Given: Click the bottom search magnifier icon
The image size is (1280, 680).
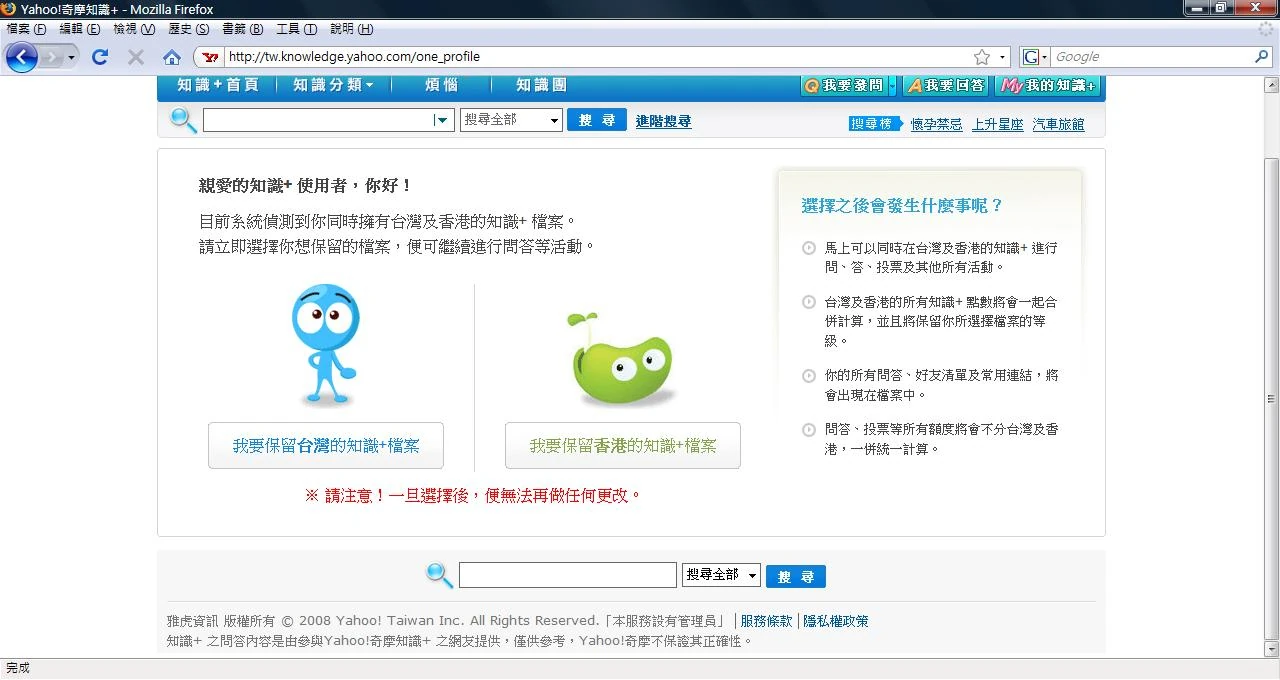Looking at the screenshot, I should click(x=440, y=575).
